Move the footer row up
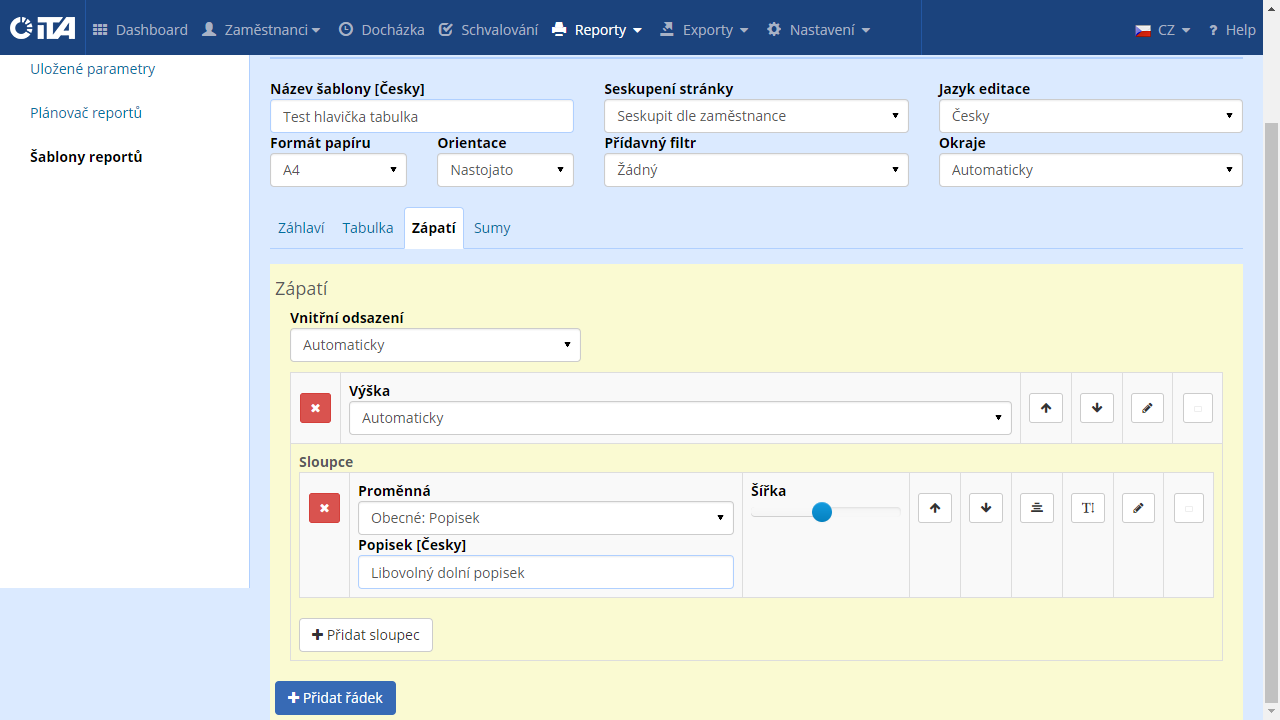 1045,408
